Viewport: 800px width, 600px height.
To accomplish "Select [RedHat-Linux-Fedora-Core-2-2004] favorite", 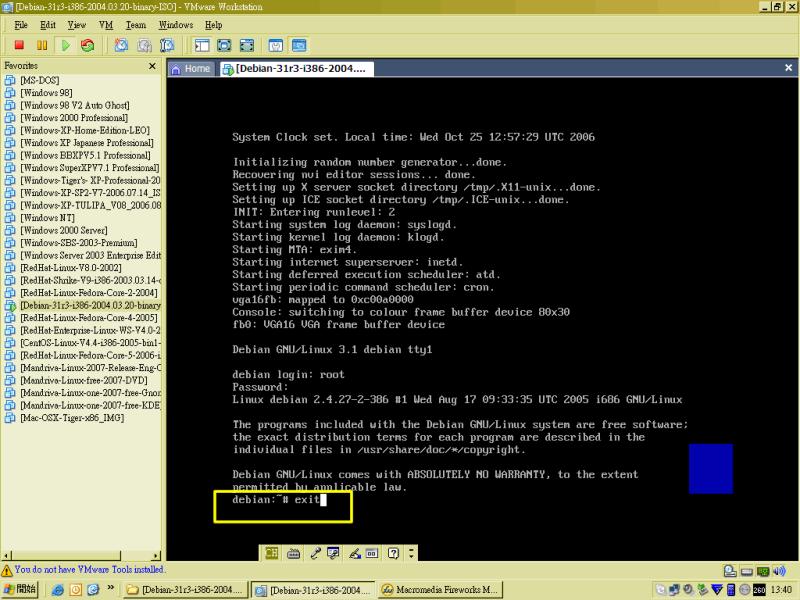I will (x=89, y=292).
